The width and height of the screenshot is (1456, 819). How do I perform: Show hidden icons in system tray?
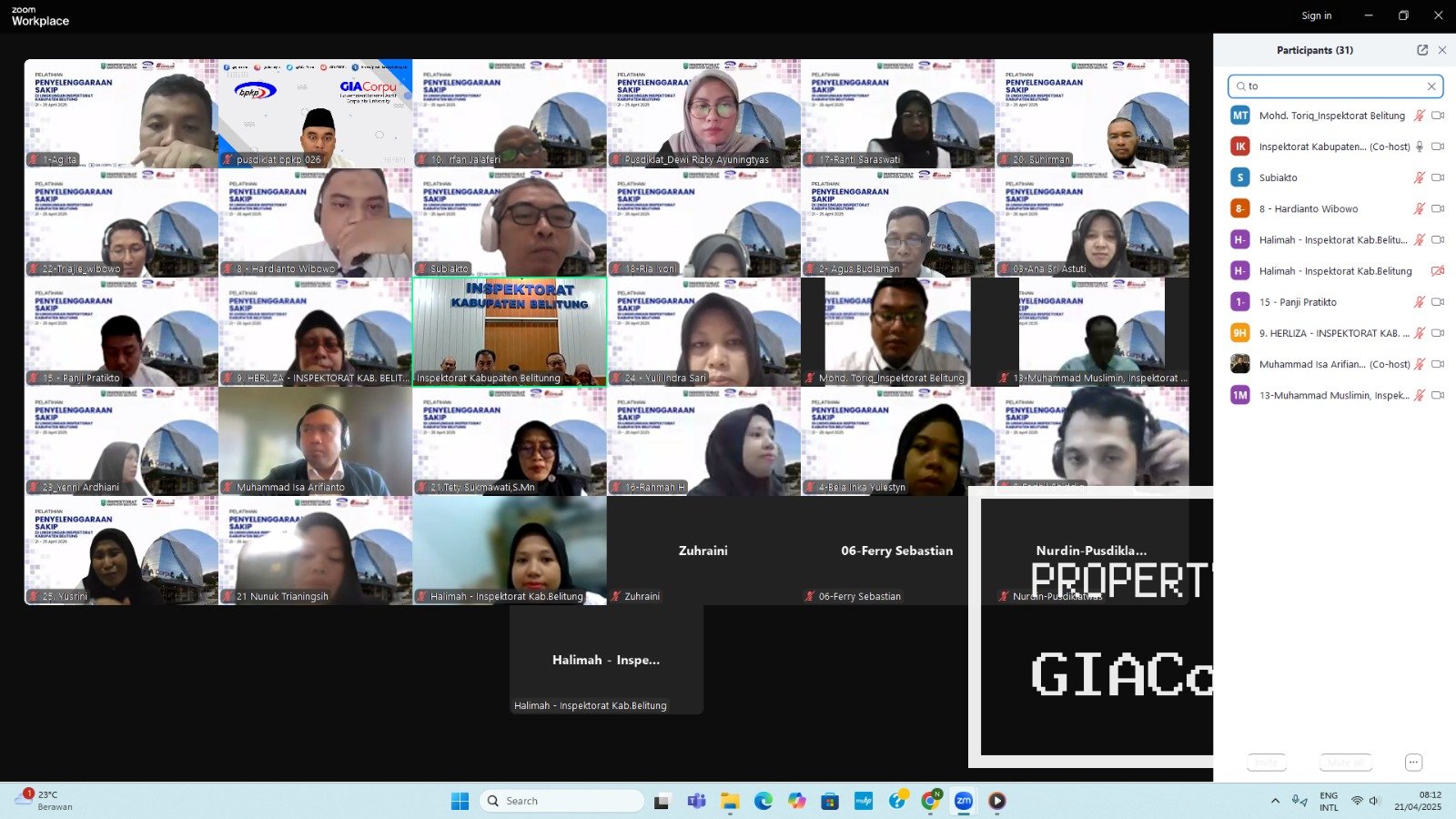(x=1275, y=801)
